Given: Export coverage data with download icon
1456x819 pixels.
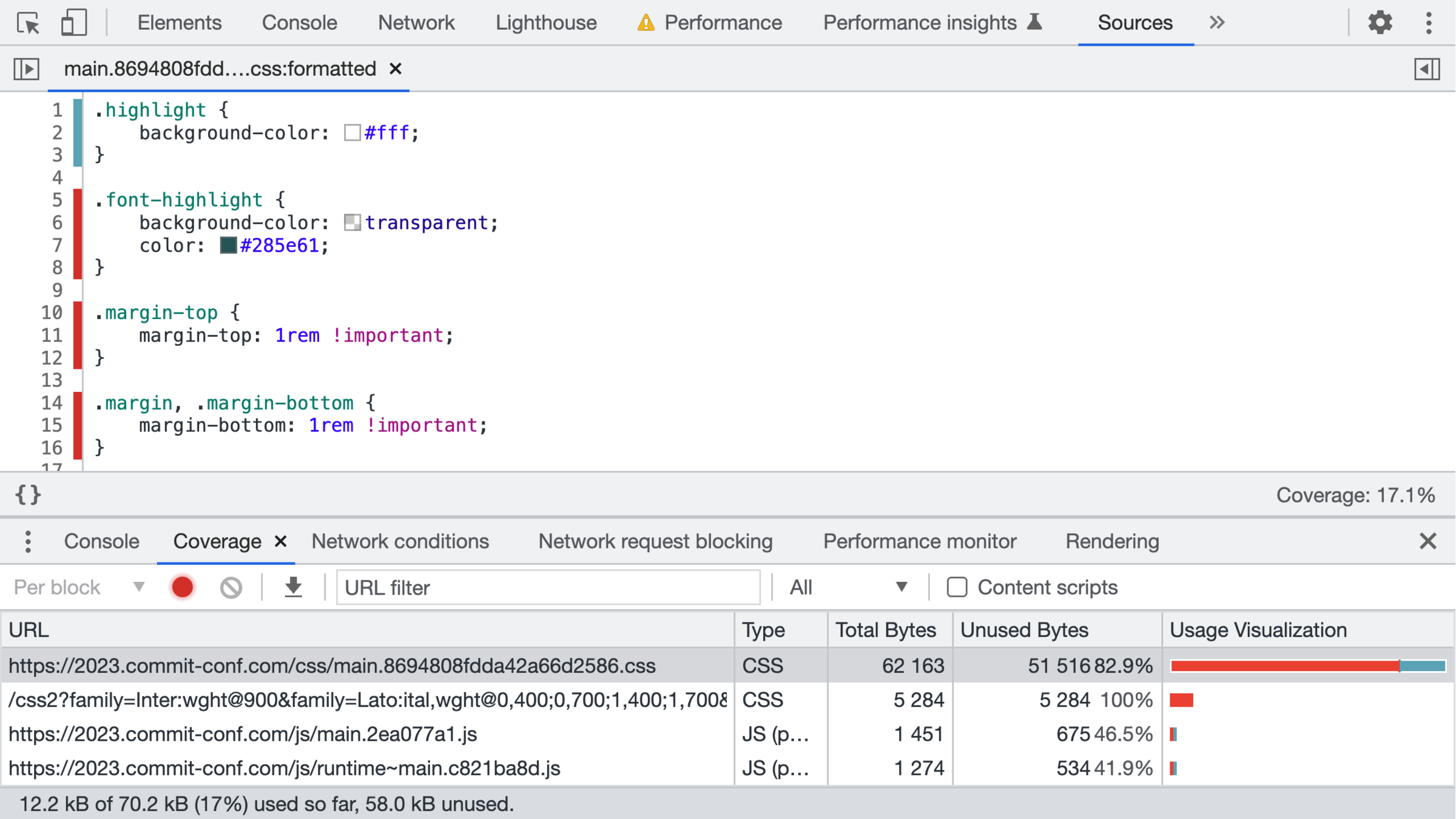Looking at the screenshot, I should (294, 587).
